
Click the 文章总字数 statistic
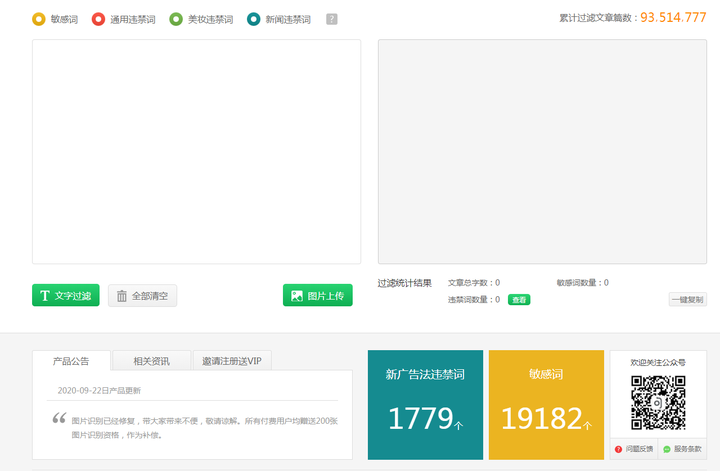(474, 283)
